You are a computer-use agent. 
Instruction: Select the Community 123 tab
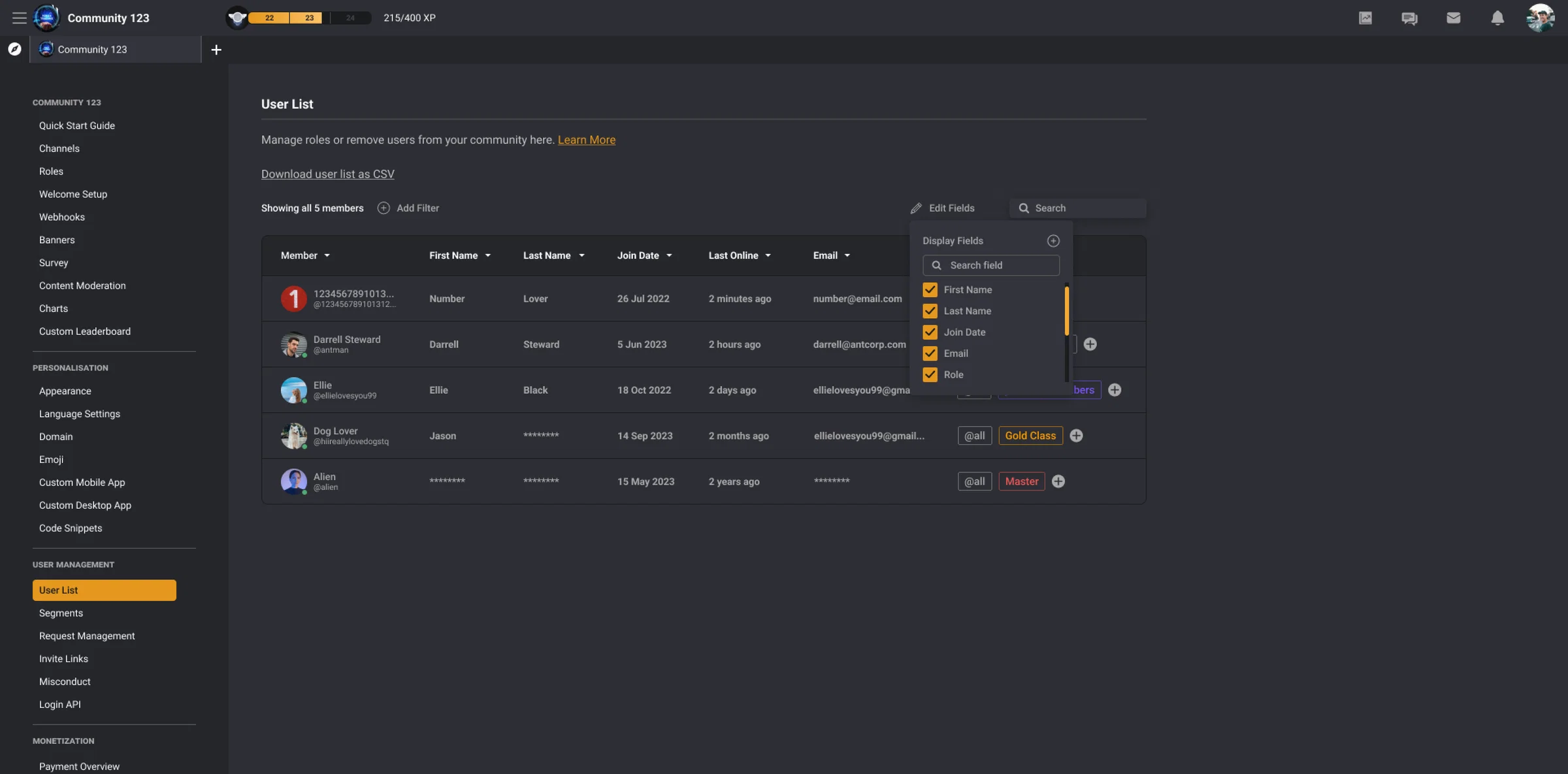click(x=115, y=50)
